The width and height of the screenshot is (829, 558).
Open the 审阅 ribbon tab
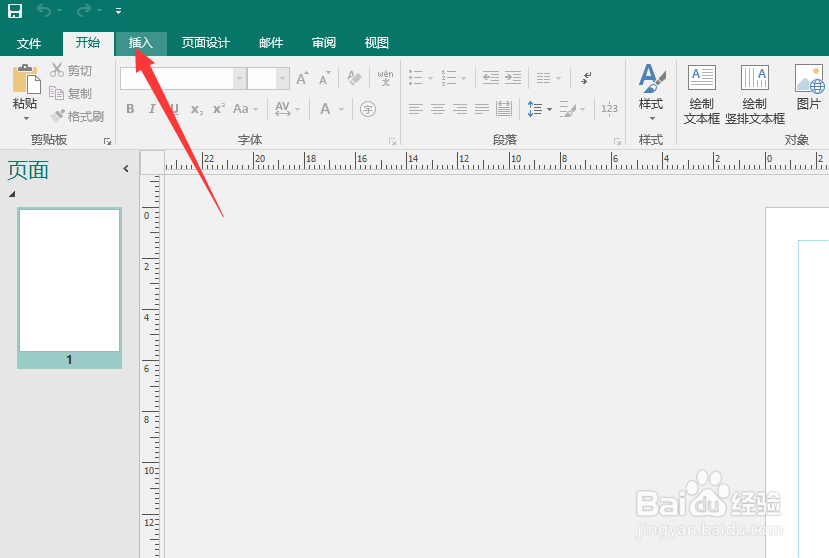(x=324, y=43)
